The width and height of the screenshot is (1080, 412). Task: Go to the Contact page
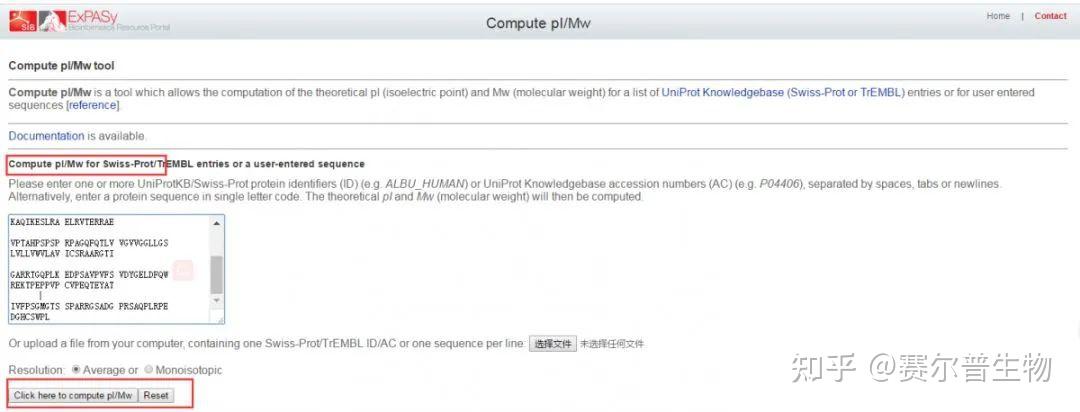1050,16
